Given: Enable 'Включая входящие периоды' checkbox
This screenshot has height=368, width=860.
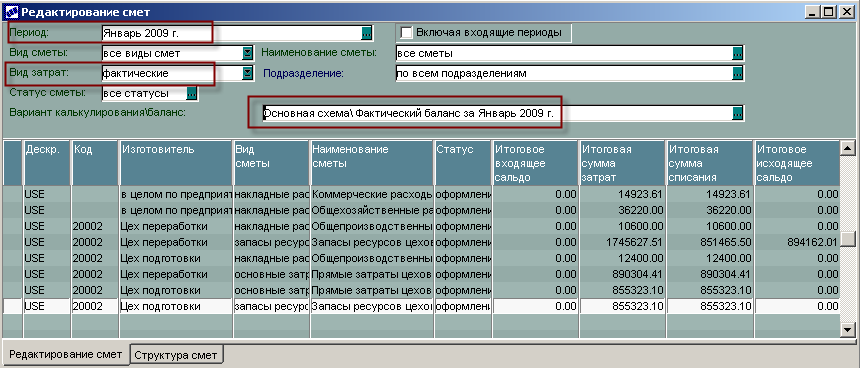Looking at the screenshot, I should (406, 32).
